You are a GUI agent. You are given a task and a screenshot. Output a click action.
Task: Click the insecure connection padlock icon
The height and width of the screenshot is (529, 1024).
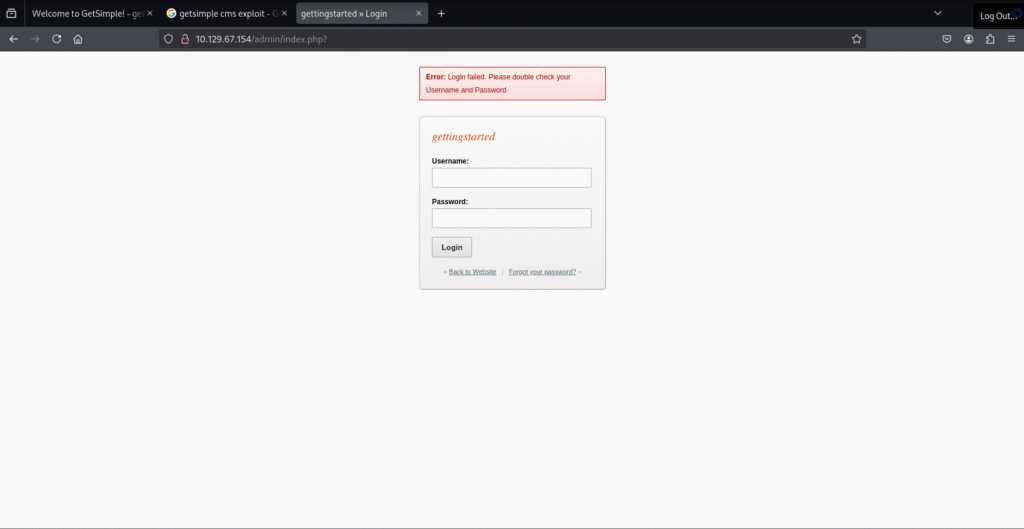pyautogui.click(x=185, y=39)
